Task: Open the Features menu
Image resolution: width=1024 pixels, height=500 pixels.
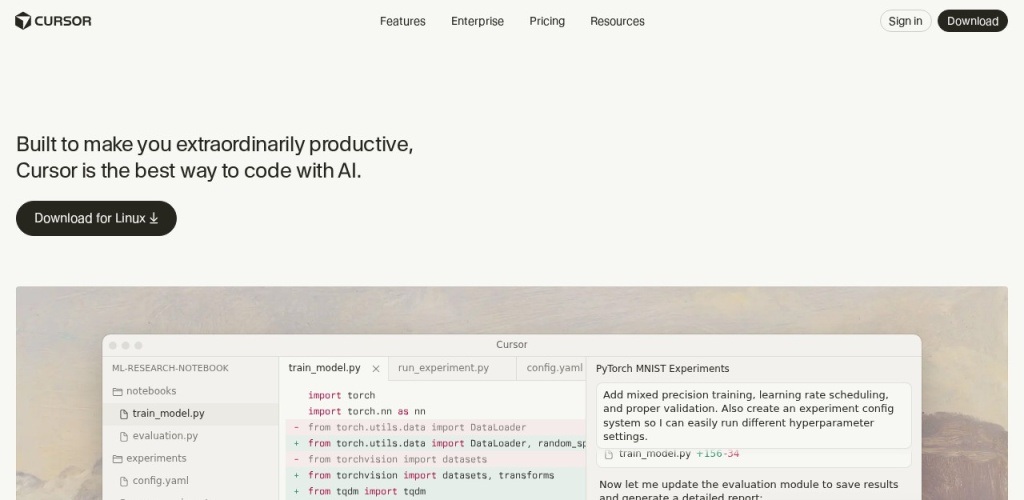Action: [402, 21]
